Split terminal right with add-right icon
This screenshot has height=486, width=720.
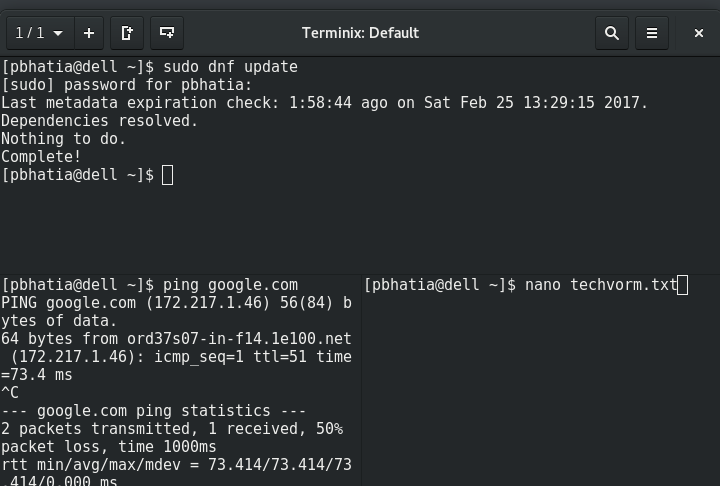127,33
